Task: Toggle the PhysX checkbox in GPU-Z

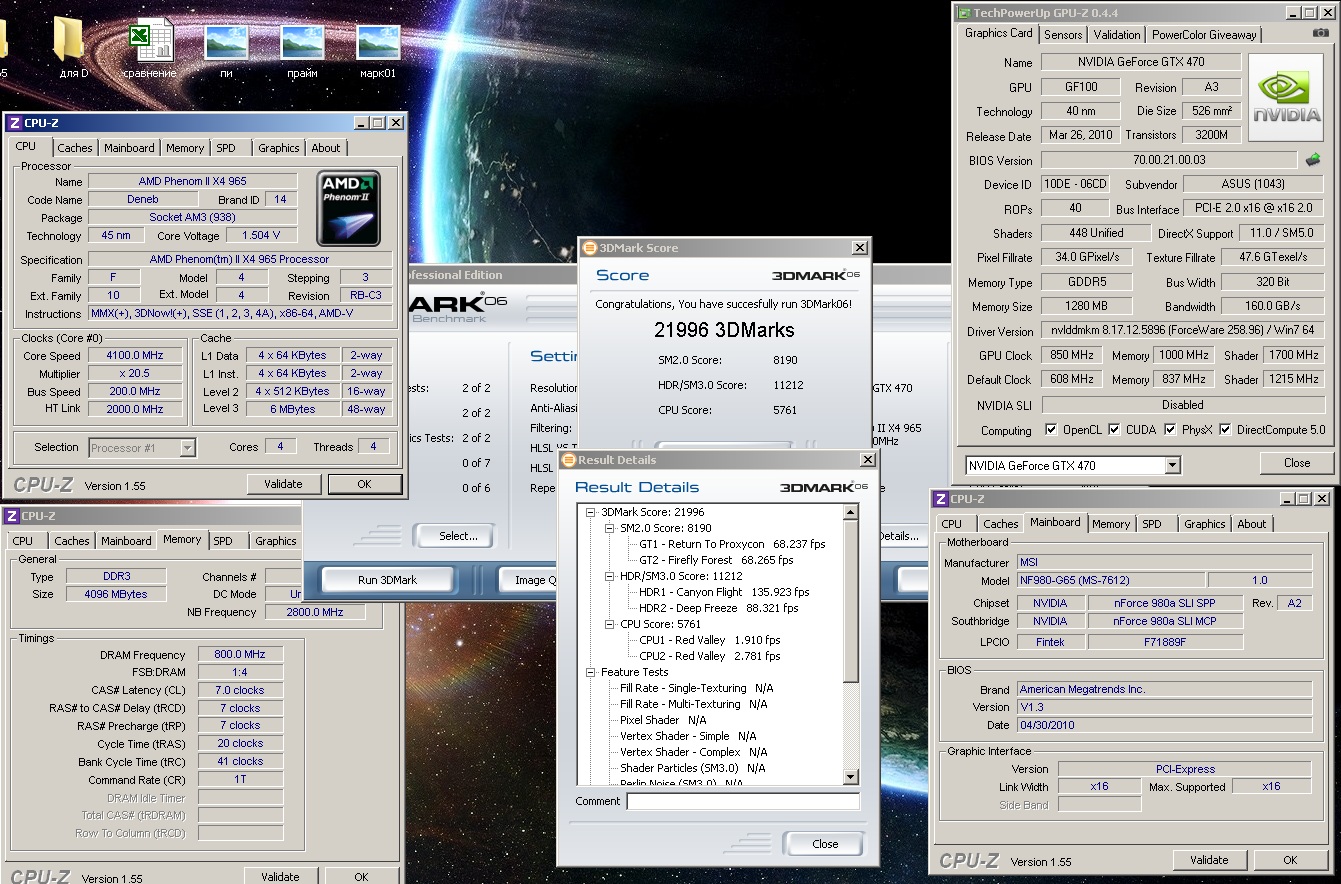Action: coord(1171,429)
